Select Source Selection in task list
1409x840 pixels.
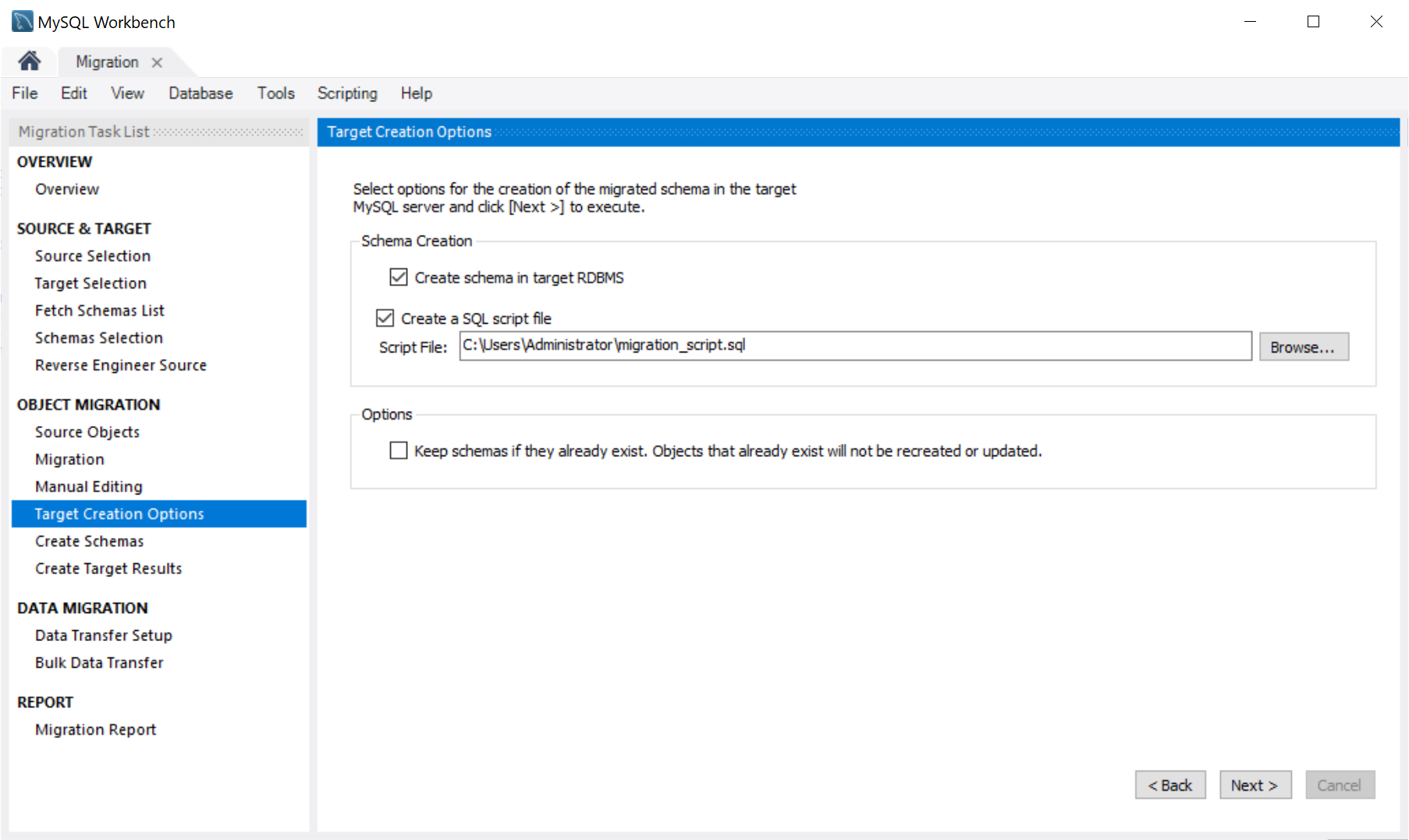93,256
